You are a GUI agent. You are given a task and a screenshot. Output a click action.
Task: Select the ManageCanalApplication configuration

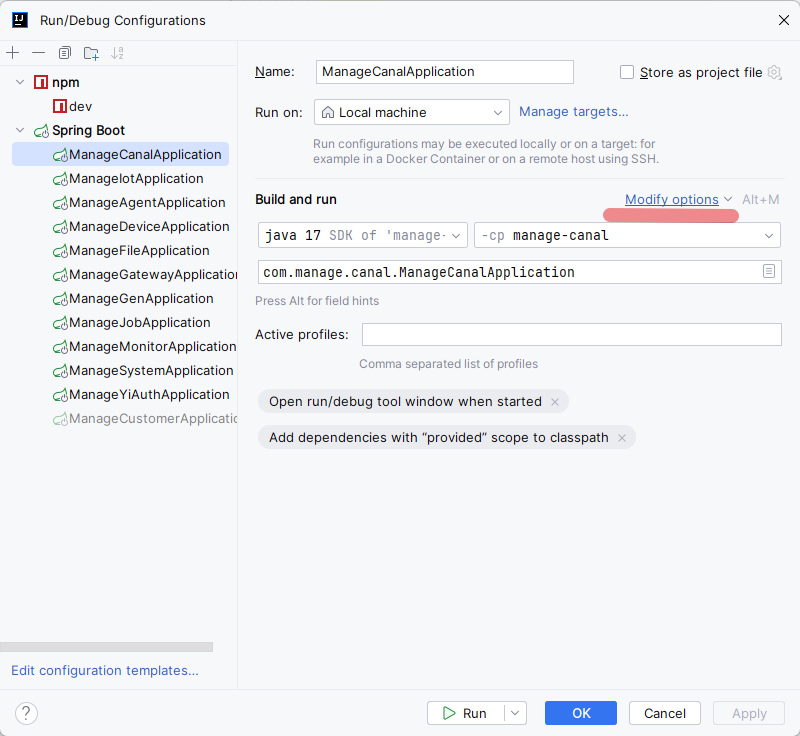(120, 154)
